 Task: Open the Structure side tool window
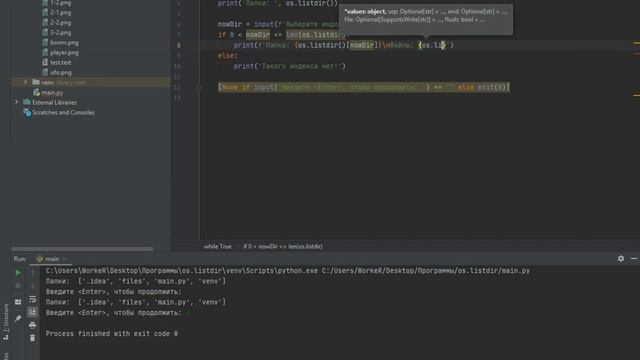[6, 322]
